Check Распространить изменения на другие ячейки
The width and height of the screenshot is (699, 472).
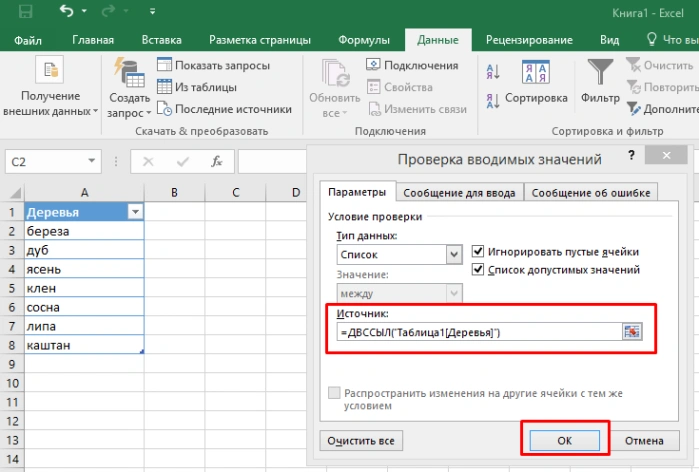tap(334, 393)
